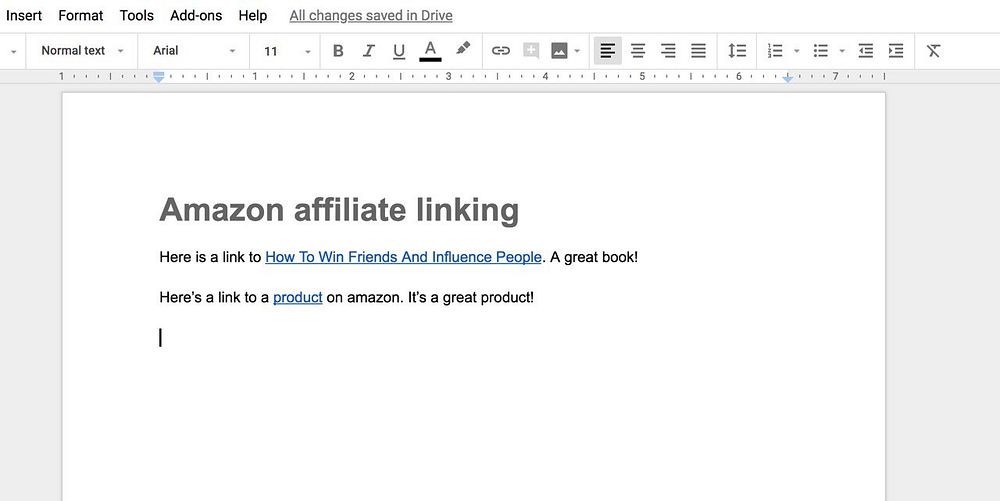The image size is (1000, 501).
Task: Open line spacing options
Action: [737, 51]
